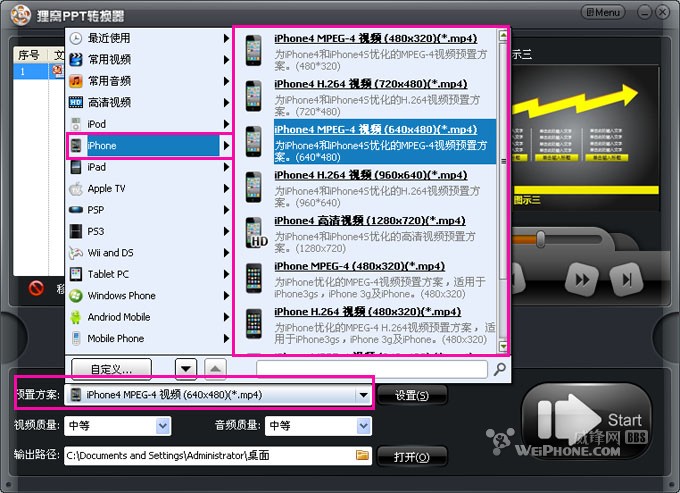Click phone icon of iPhone MPEG-4 (480x320)
Image resolution: width=680 pixels, height=493 pixels.
pos(254,278)
